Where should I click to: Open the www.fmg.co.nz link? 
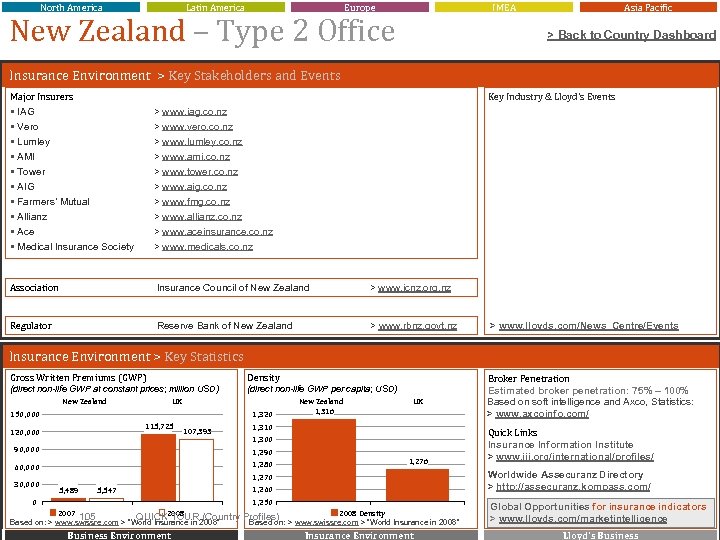[196, 202]
